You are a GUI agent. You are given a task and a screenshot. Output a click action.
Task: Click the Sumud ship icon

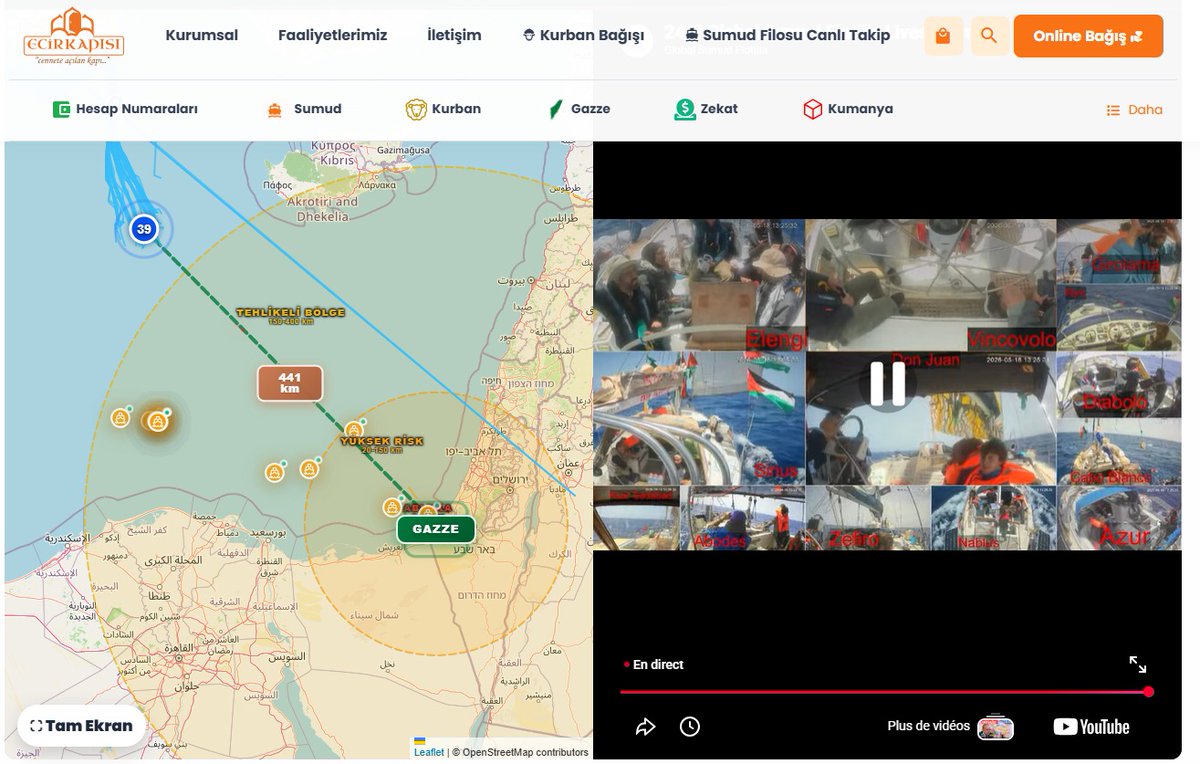275,110
